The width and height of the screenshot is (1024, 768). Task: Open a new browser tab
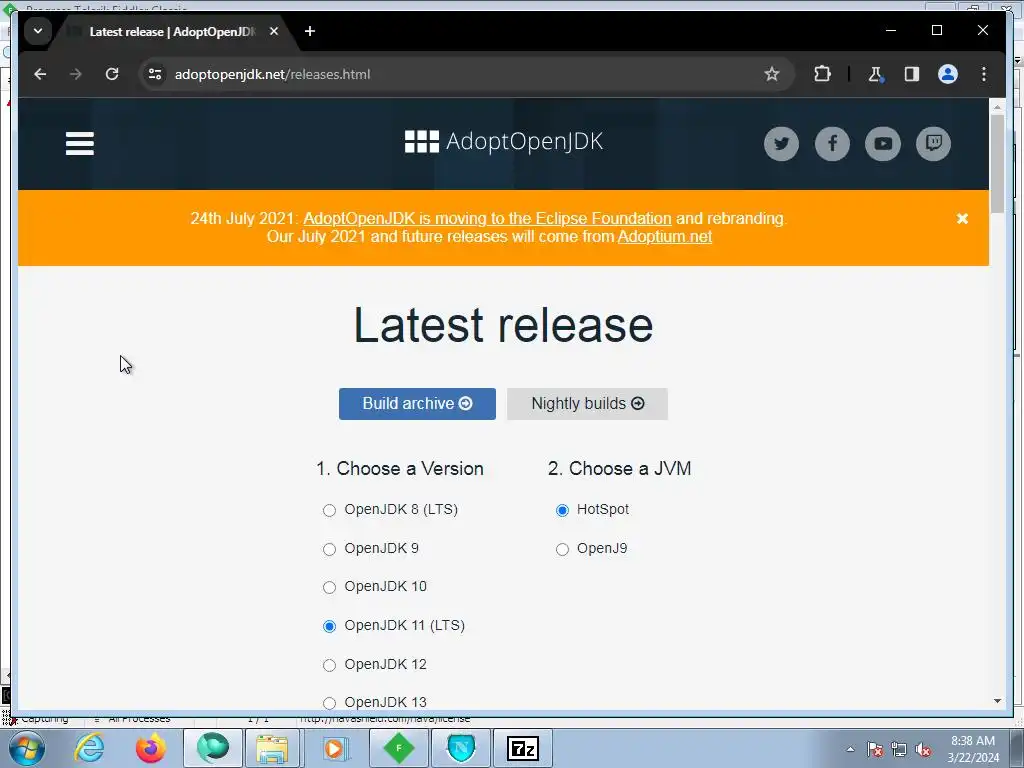[x=310, y=31]
